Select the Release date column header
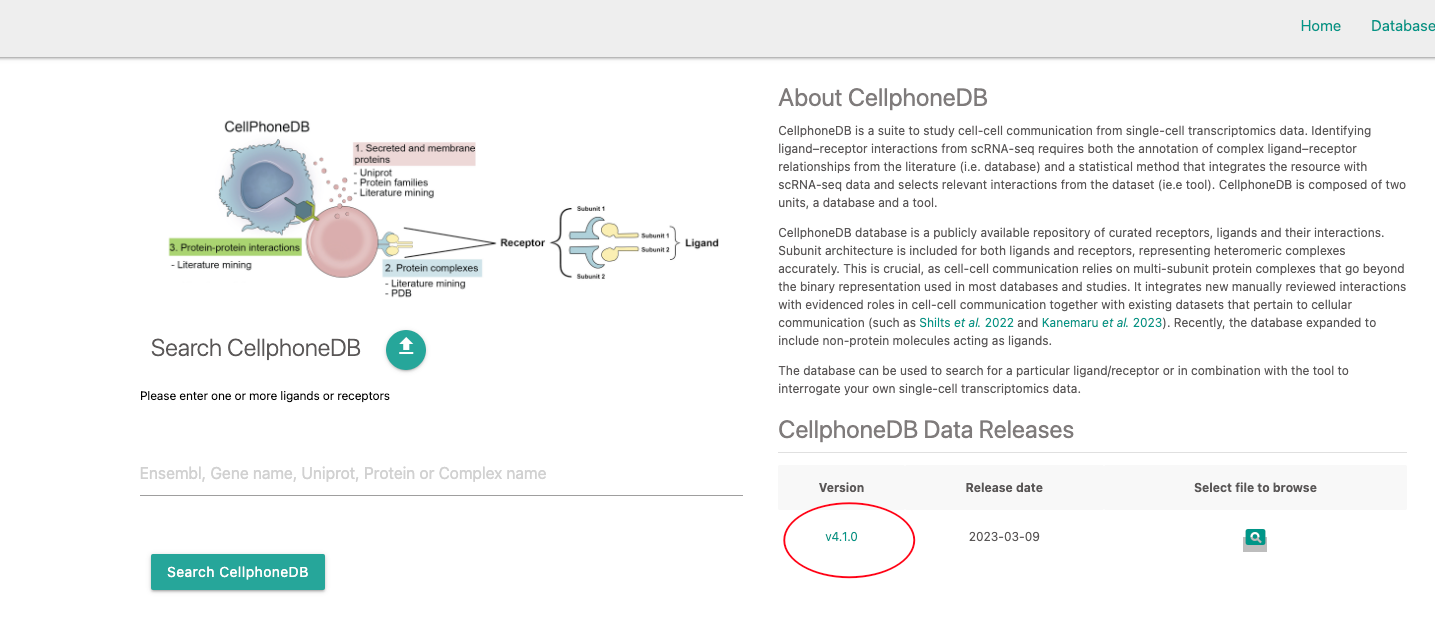 tap(1004, 487)
